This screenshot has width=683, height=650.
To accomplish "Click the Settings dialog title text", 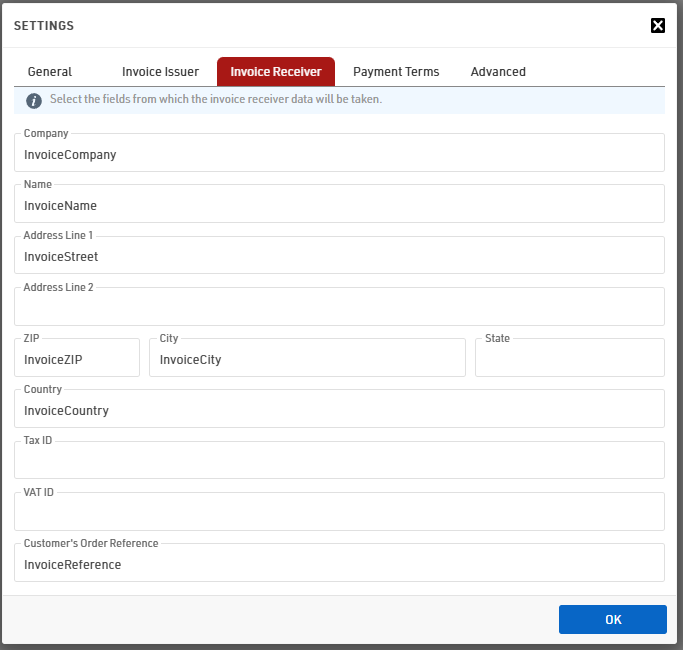I will pyautogui.click(x=44, y=25).
